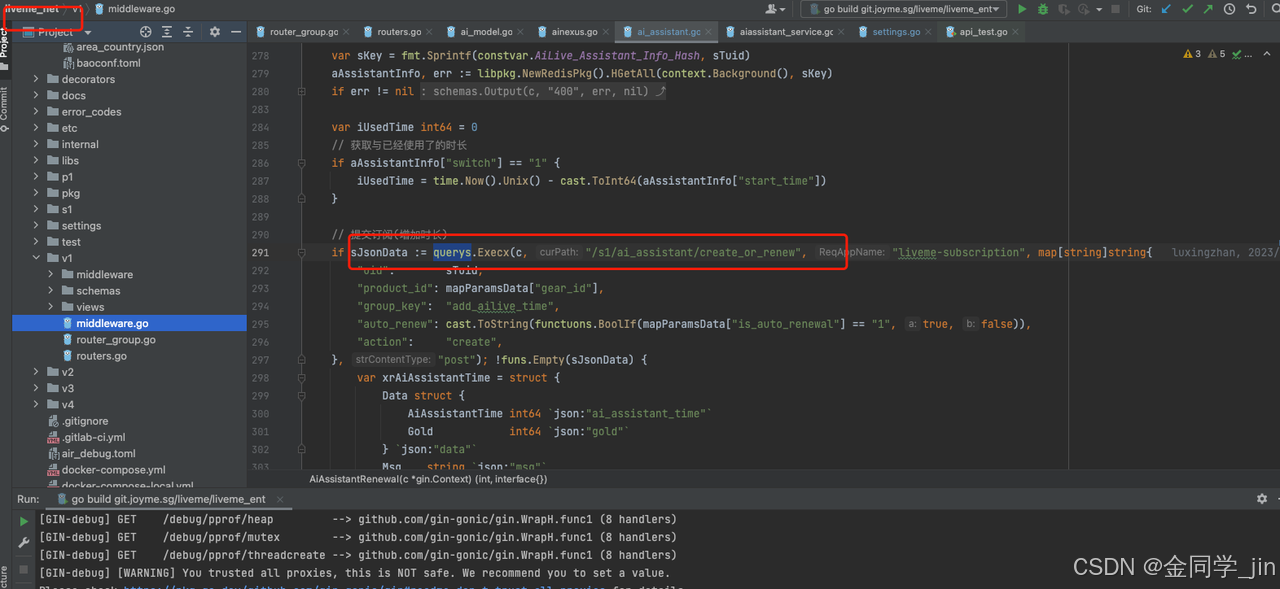The width and height of the screenshot is (1280, 589).
Task: Git update project blue arrow
Action: [x=1166, y=9]
